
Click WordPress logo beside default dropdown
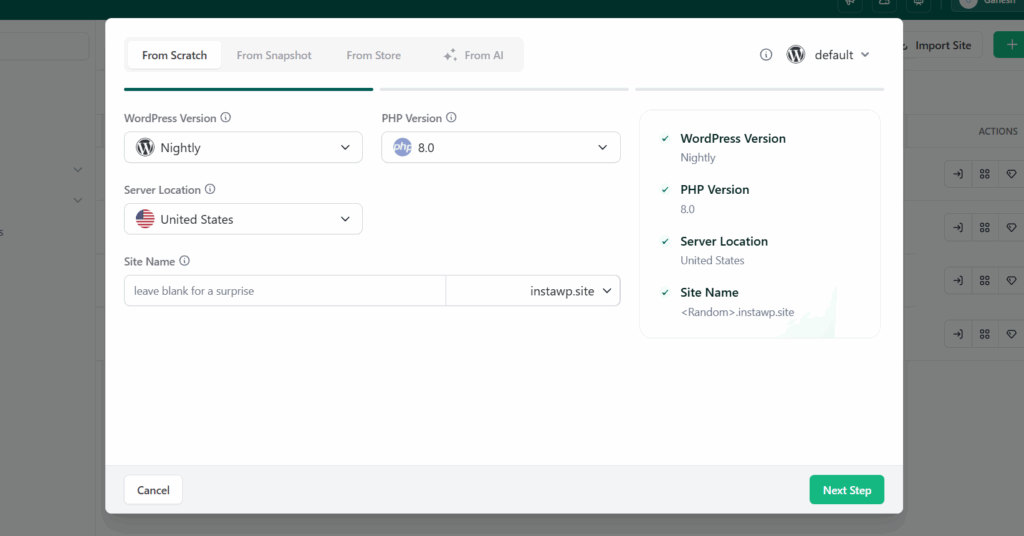(x=795, y=55)
